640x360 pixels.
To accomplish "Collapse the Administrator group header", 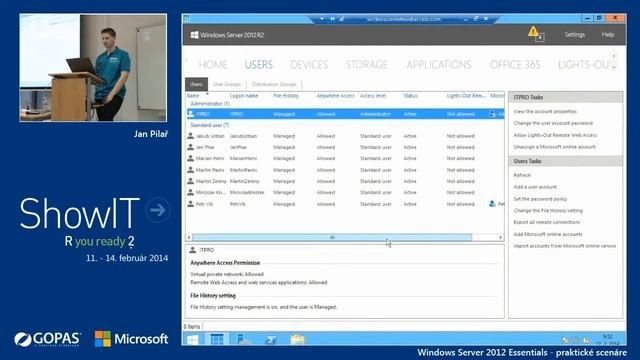I will click(210, 104).
